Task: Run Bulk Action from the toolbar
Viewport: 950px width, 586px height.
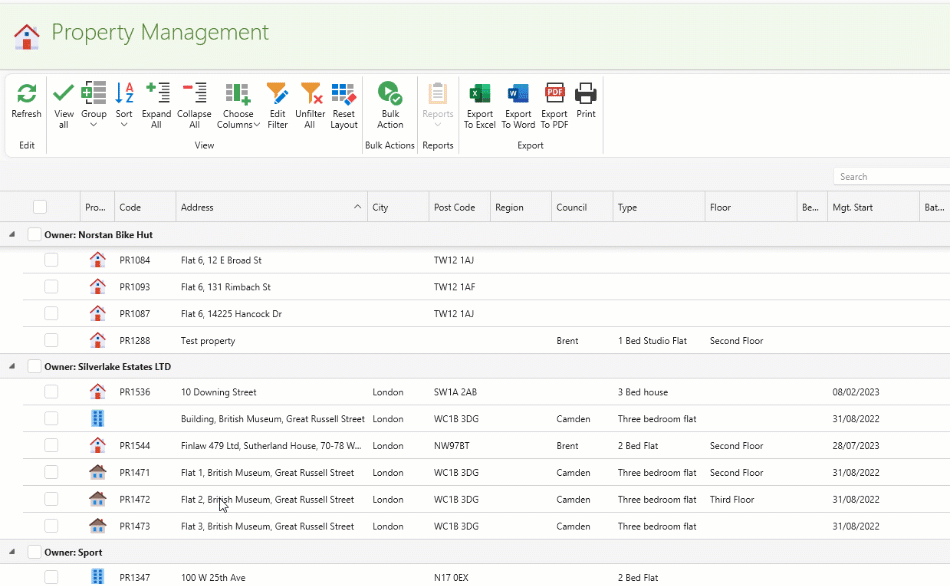Action: [x=390, y=94]
